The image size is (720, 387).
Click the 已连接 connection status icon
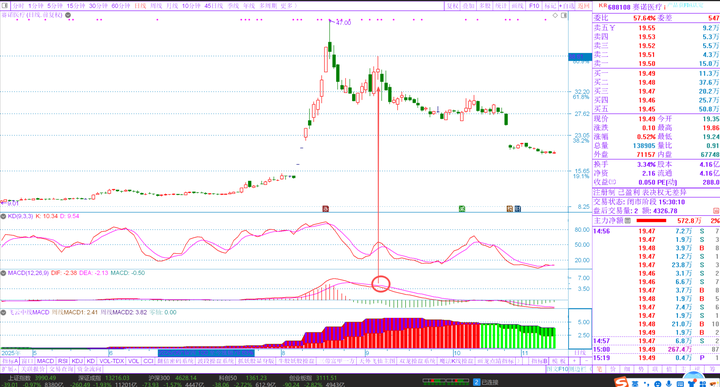(x=477, y=382)
